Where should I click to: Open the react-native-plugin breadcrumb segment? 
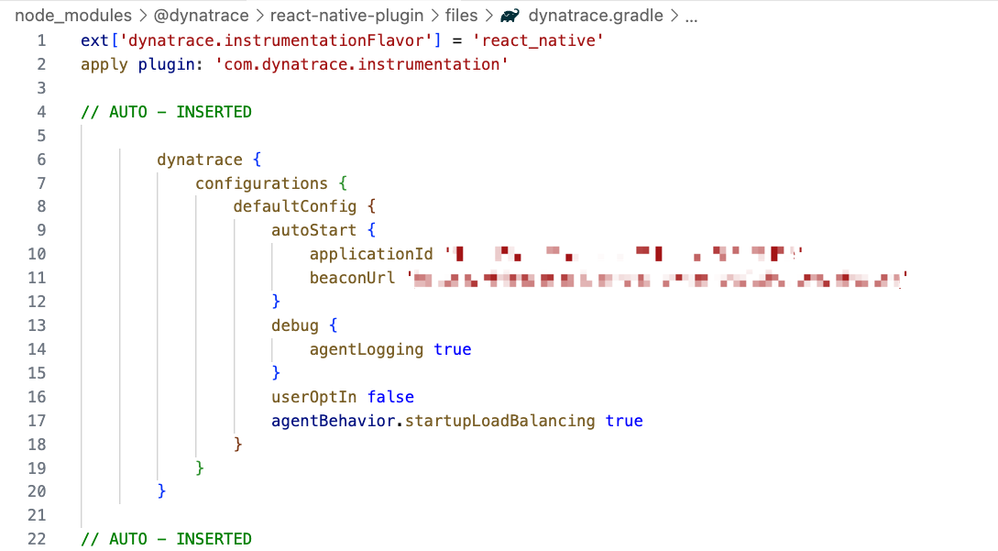(348, 16)
